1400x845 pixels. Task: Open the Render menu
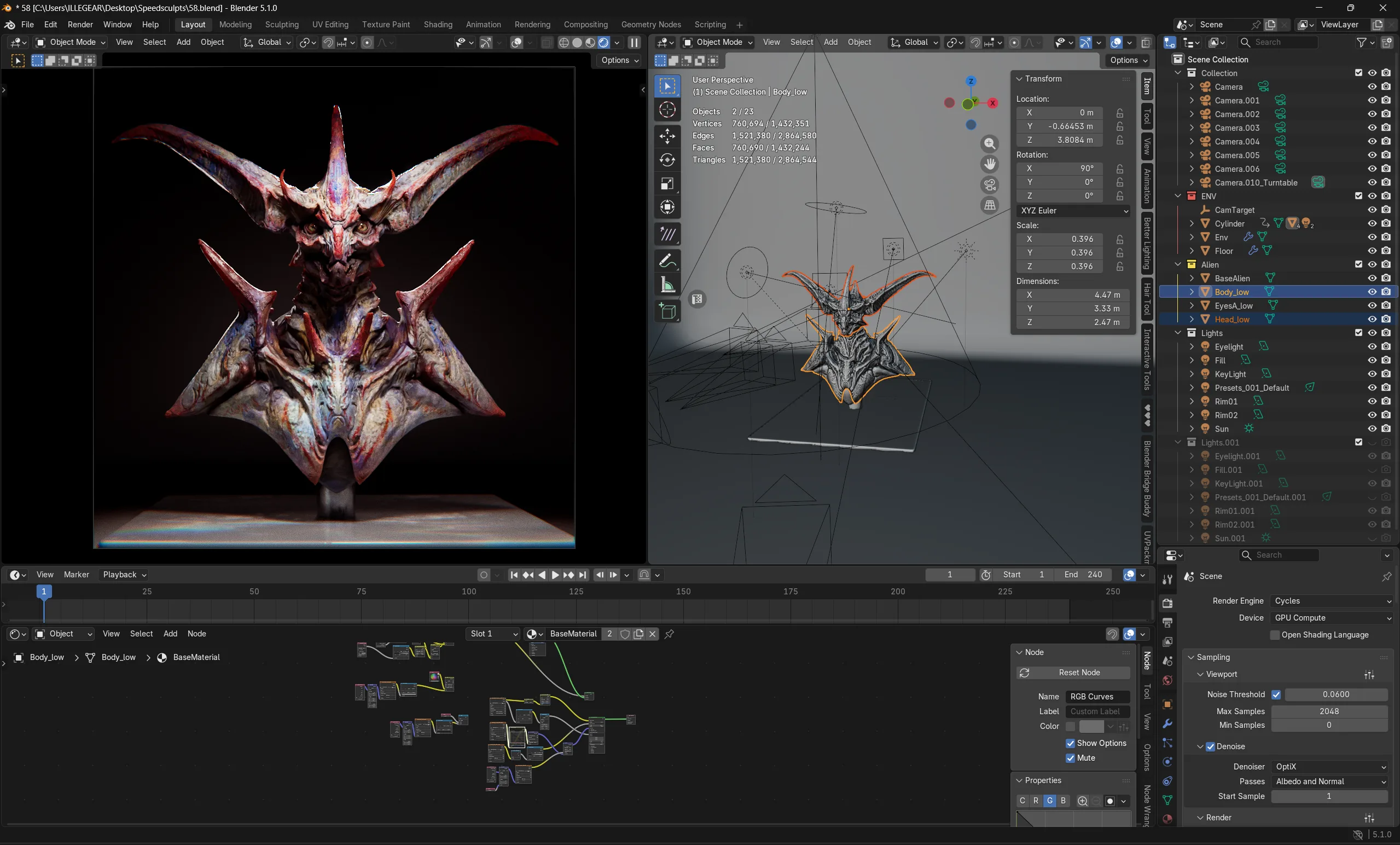pos(80,25)
